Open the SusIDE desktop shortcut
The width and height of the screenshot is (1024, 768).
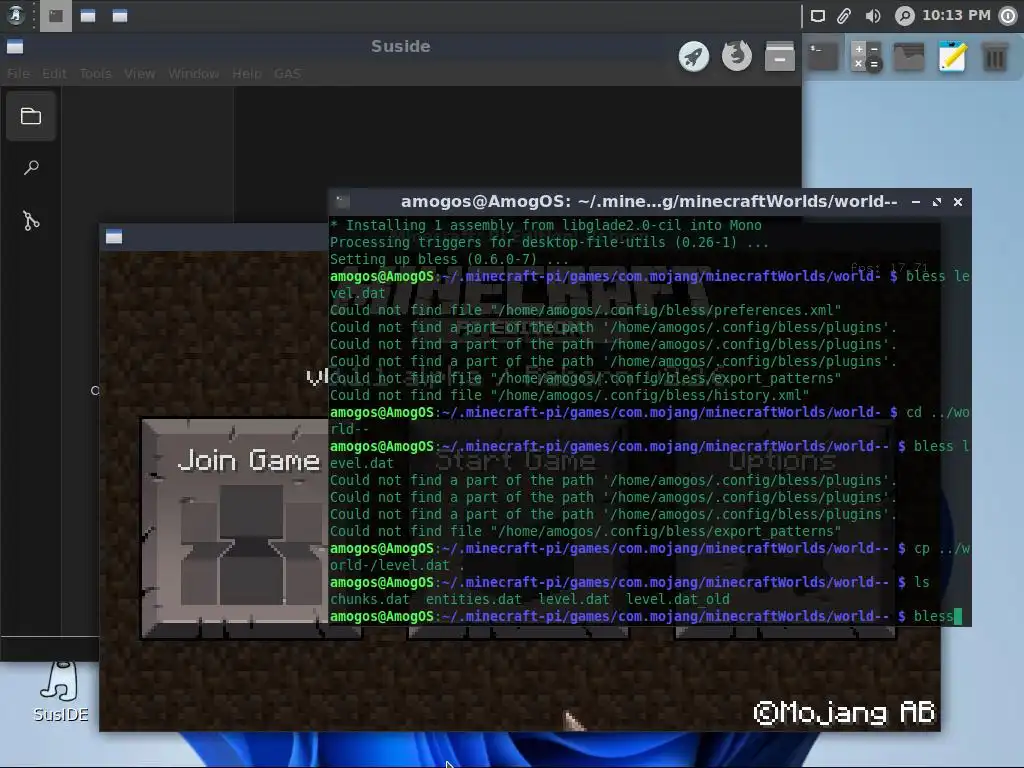(x=60, y=691)
